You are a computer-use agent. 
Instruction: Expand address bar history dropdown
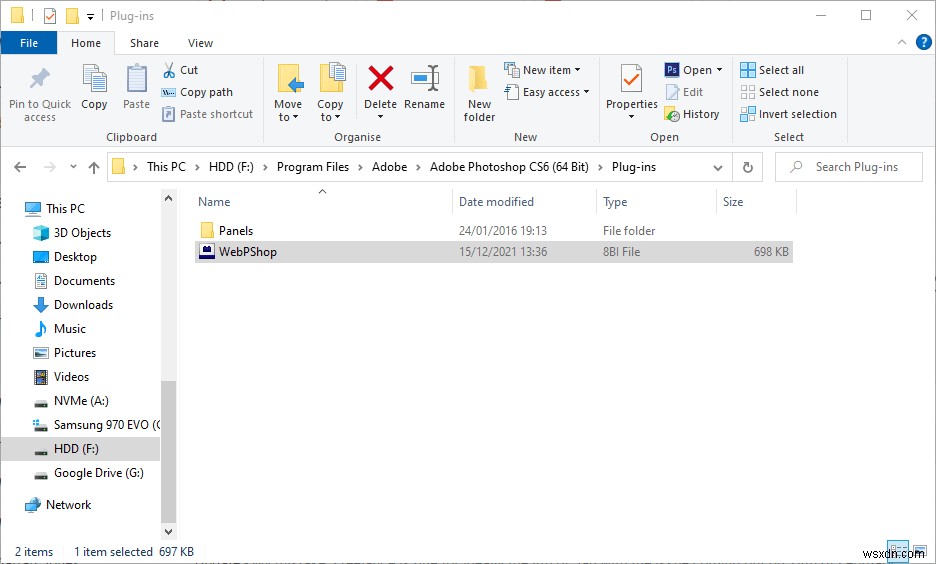point(718,168)
